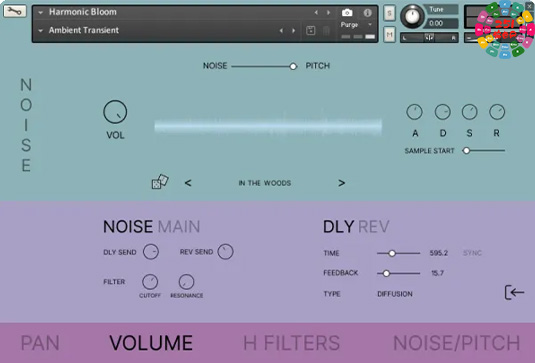535x363 pixels.
Task: Open the PAN tab
Action: (x=40, y=343)
